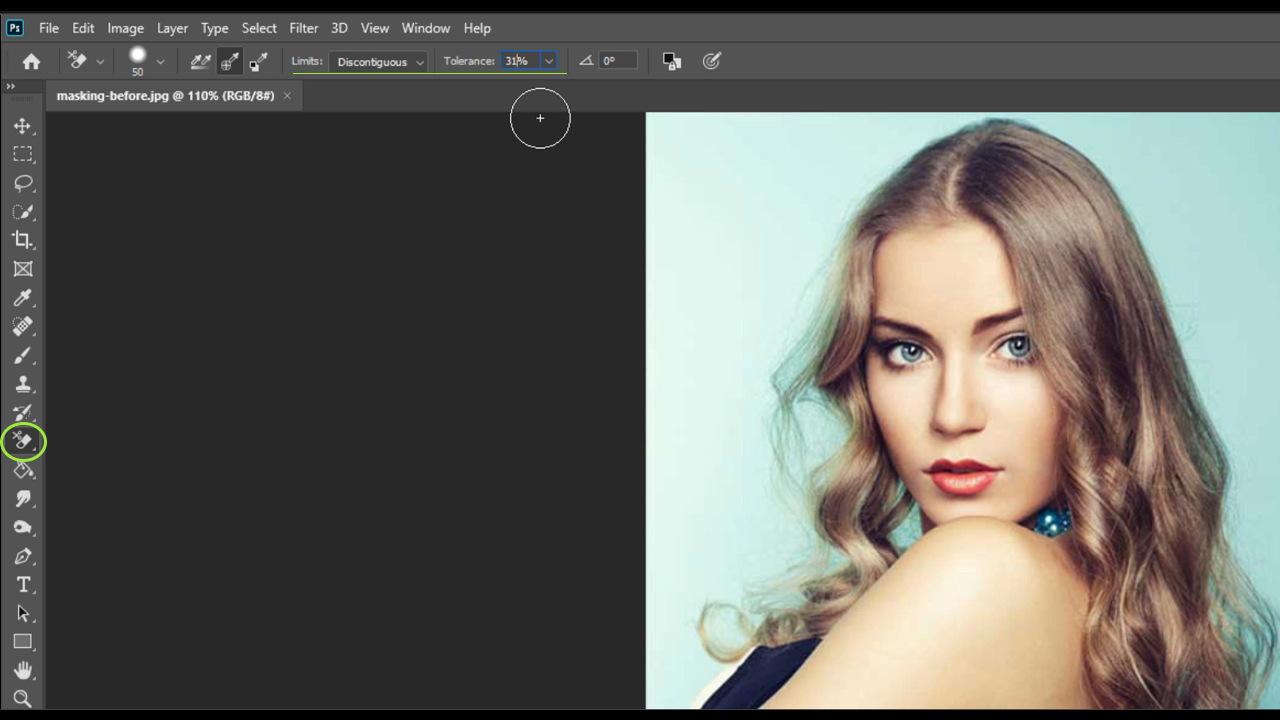The image size is (1280, 720).
Task: Activate the Zoom tool
Action: coord(23,699)
